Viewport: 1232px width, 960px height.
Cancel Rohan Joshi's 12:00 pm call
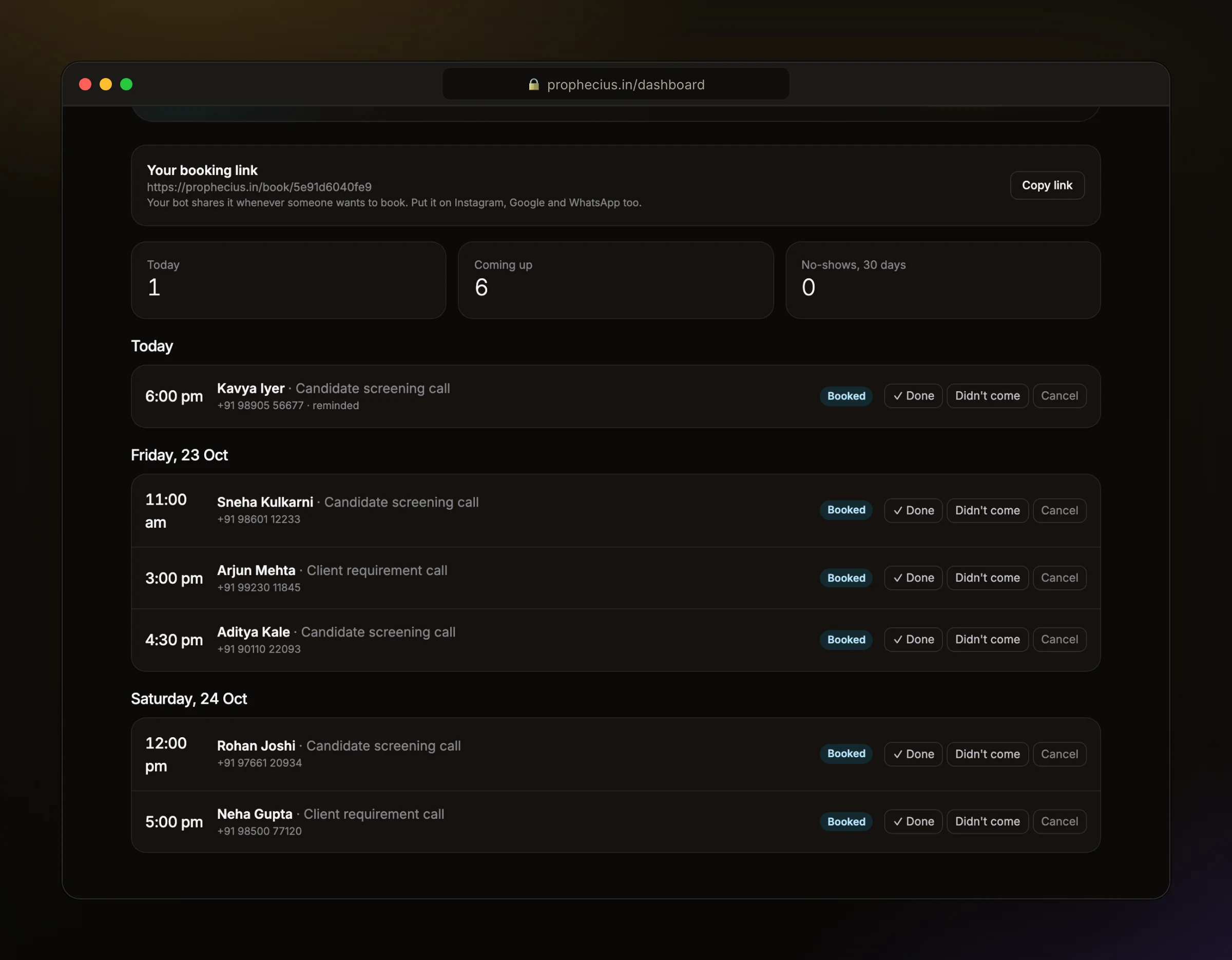click(1060, 754)
